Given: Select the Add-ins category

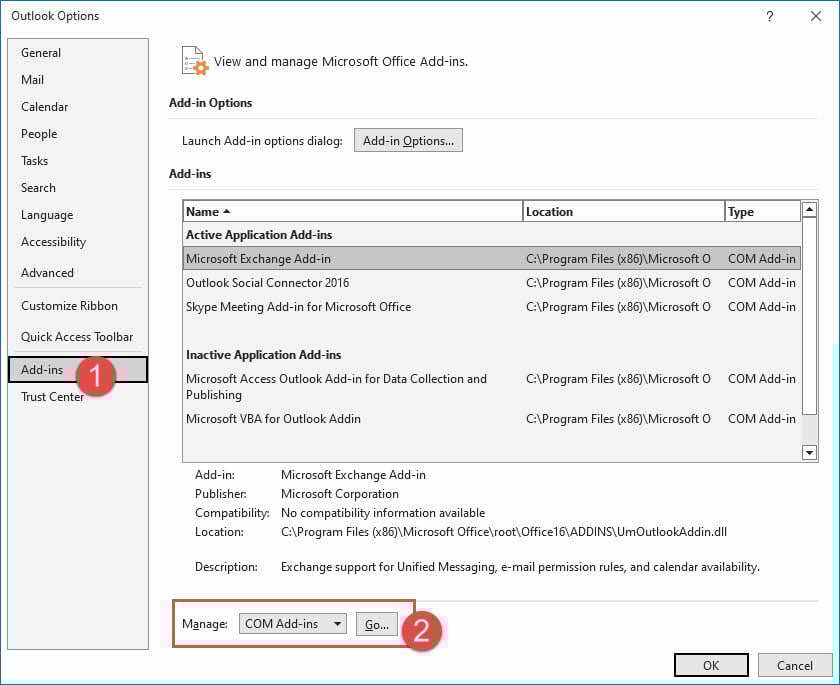Looking at the screenshot, I should click(78, 370).
